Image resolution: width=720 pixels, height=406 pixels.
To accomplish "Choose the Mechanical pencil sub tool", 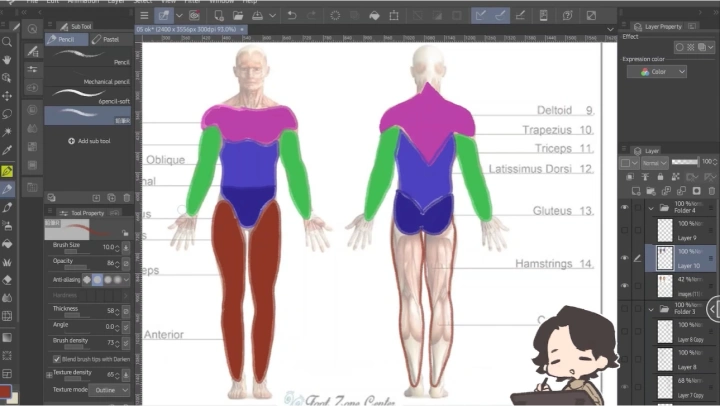I will click(88, 78).
